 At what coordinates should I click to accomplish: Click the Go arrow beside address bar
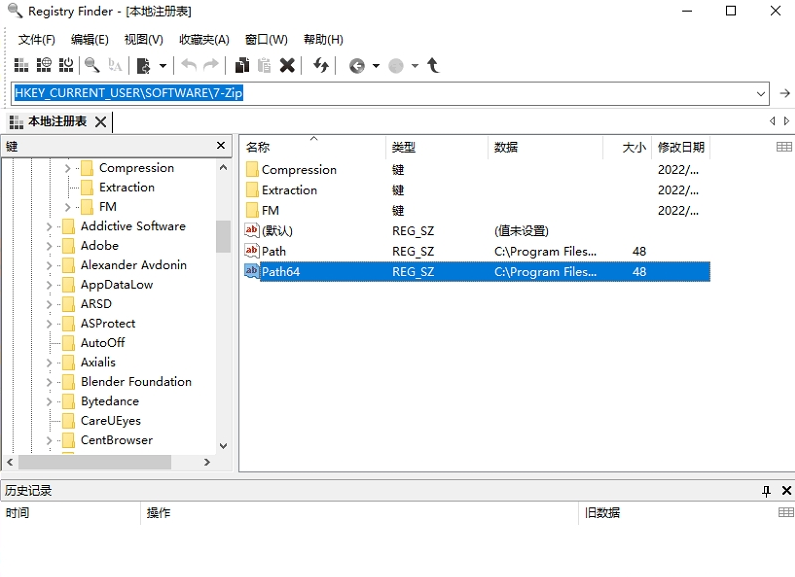[x=784, y=93]
